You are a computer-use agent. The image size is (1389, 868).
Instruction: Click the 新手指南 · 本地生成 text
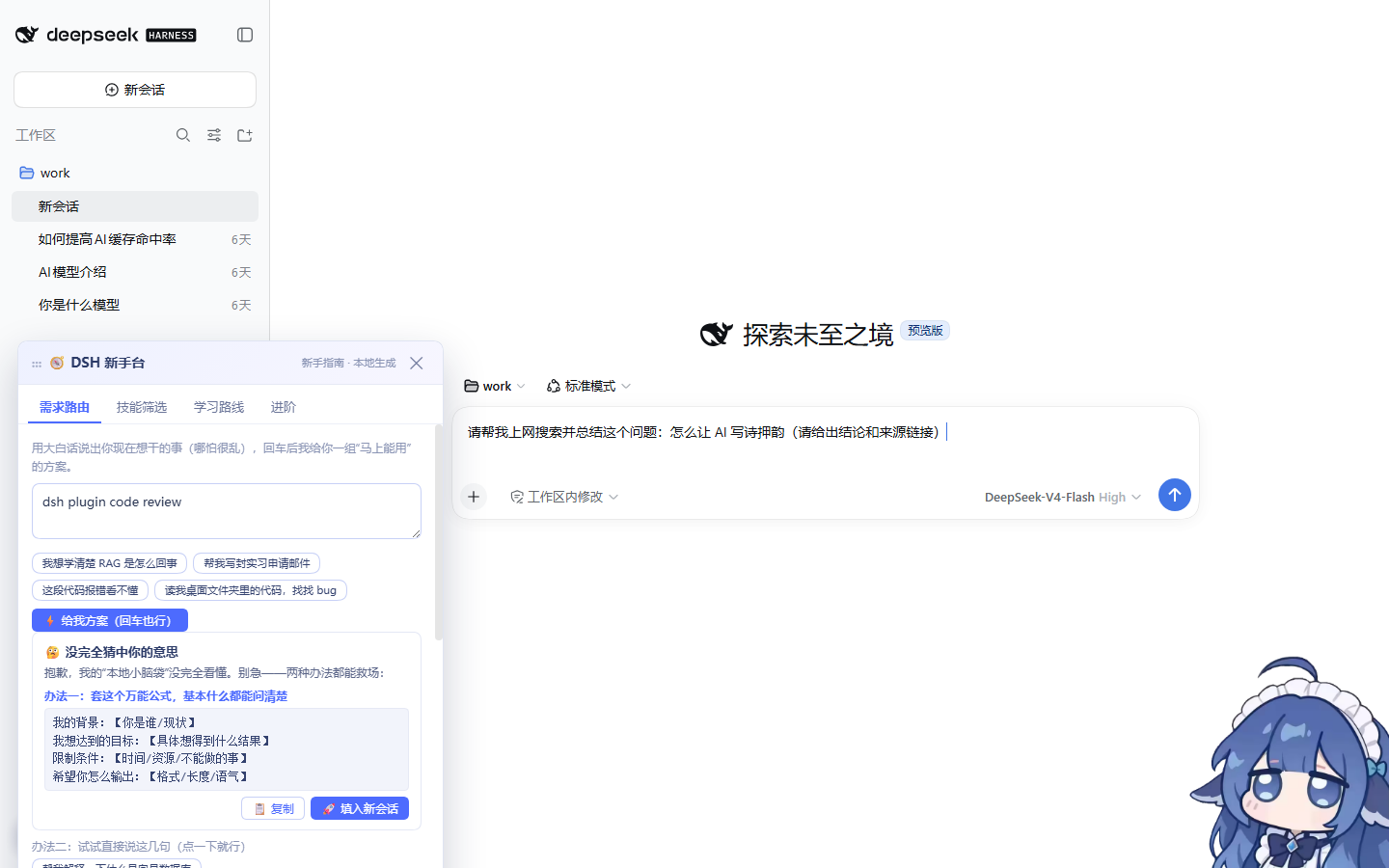[x=348, y=363]
